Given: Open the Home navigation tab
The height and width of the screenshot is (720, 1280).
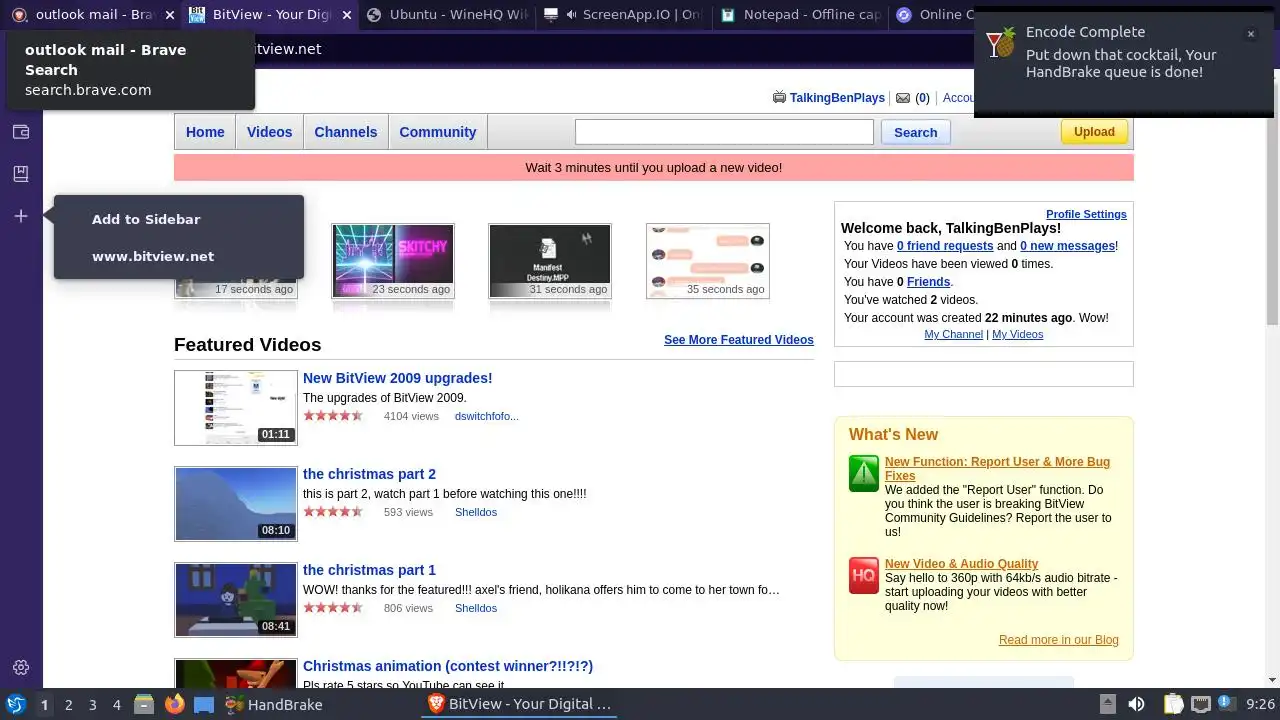Looking at the screenshot, I should point(205,132).
